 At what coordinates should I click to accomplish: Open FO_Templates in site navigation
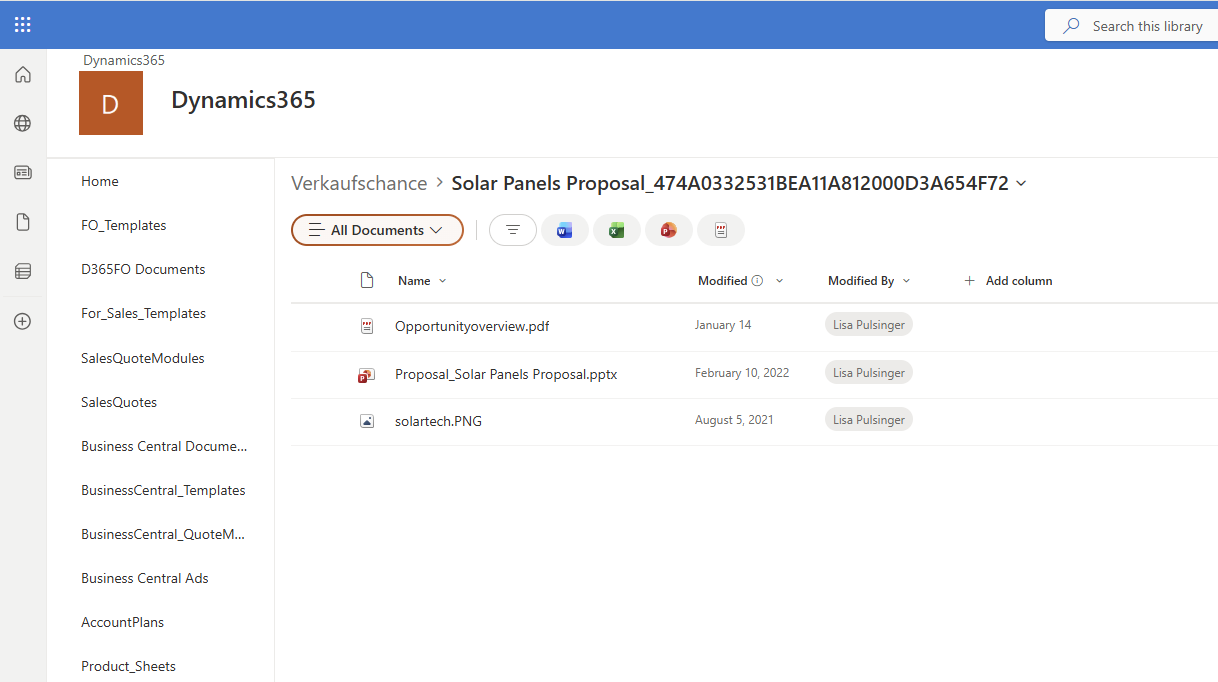pyautogui.click(x=124, y=225)
